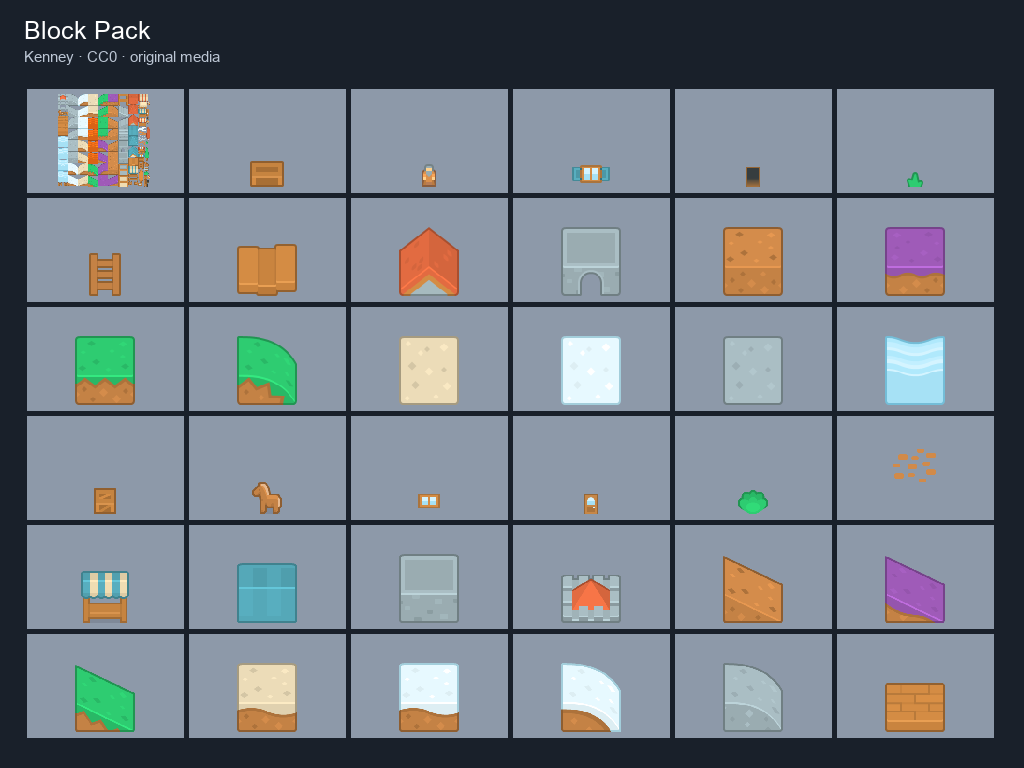Select purple grass on dirt square block
The image size is (1024, 768).
(915, 261)
